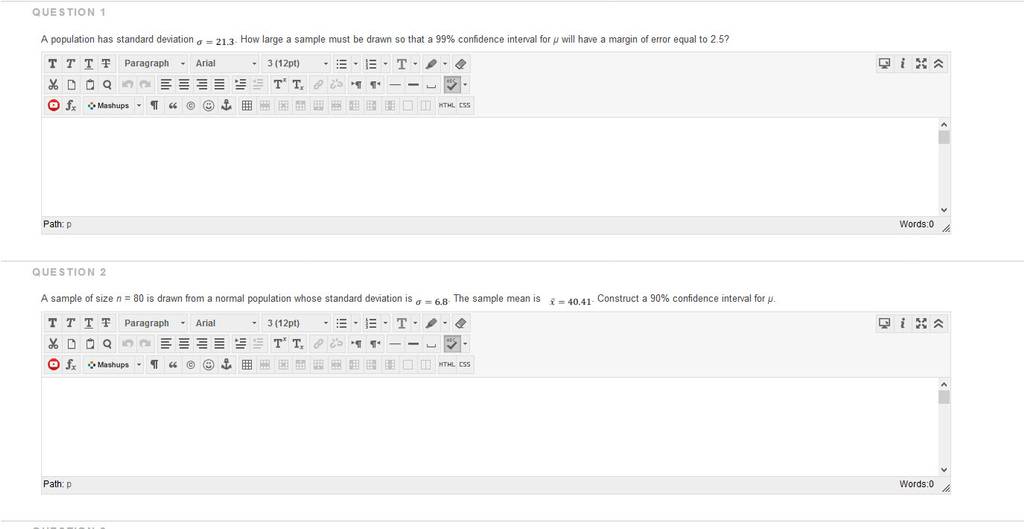Viewport: 1024px width, 529px height.
Task: Toggle spellcheck button in Question 2 toolbar
Action: coord(451,344)
